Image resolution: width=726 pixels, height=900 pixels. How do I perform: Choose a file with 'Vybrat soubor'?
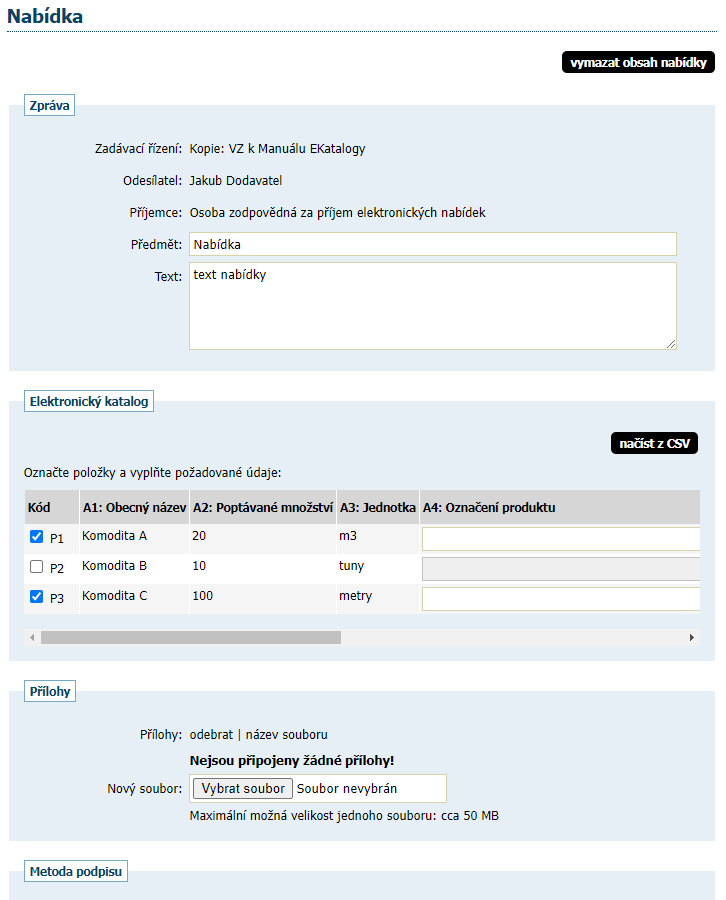(x=243, y=788)
